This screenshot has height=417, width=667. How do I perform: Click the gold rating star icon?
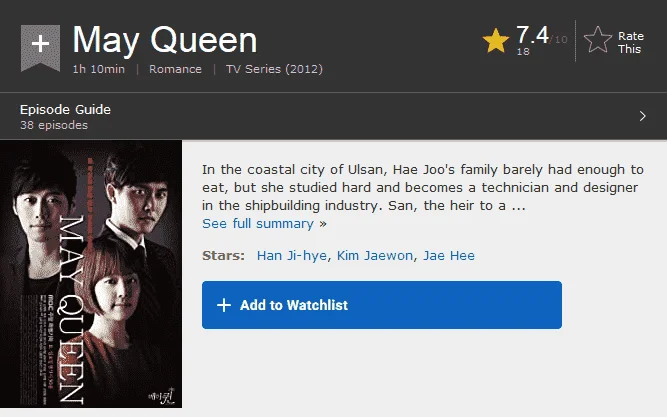[496, 40]
